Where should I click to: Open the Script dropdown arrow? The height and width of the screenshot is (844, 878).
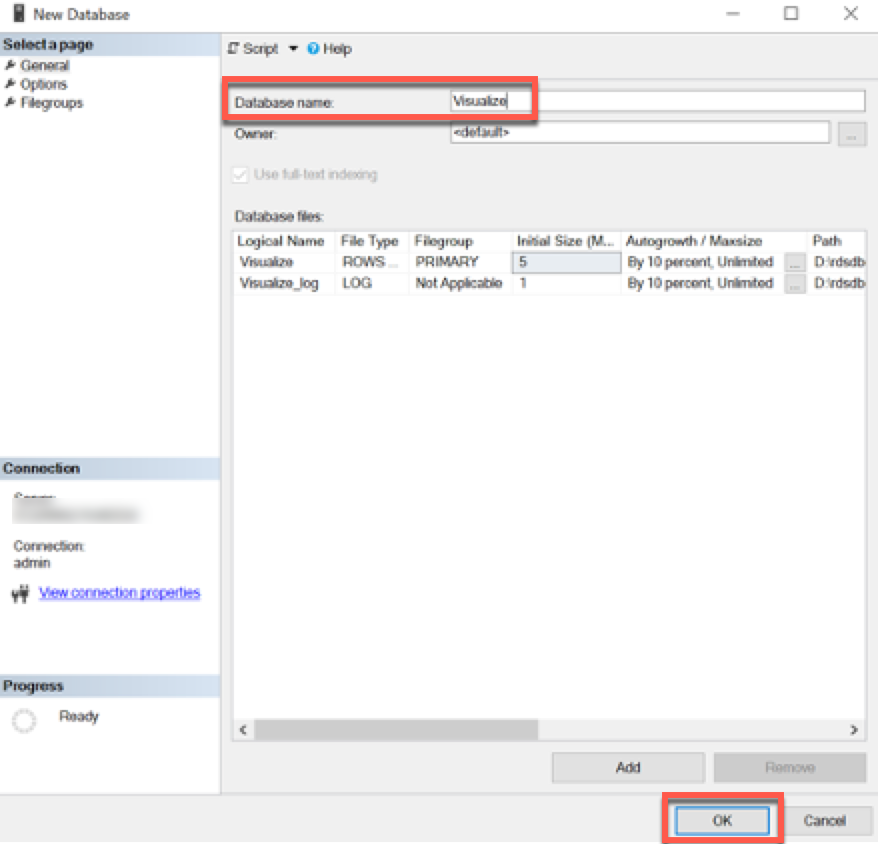tap(293, 49)
